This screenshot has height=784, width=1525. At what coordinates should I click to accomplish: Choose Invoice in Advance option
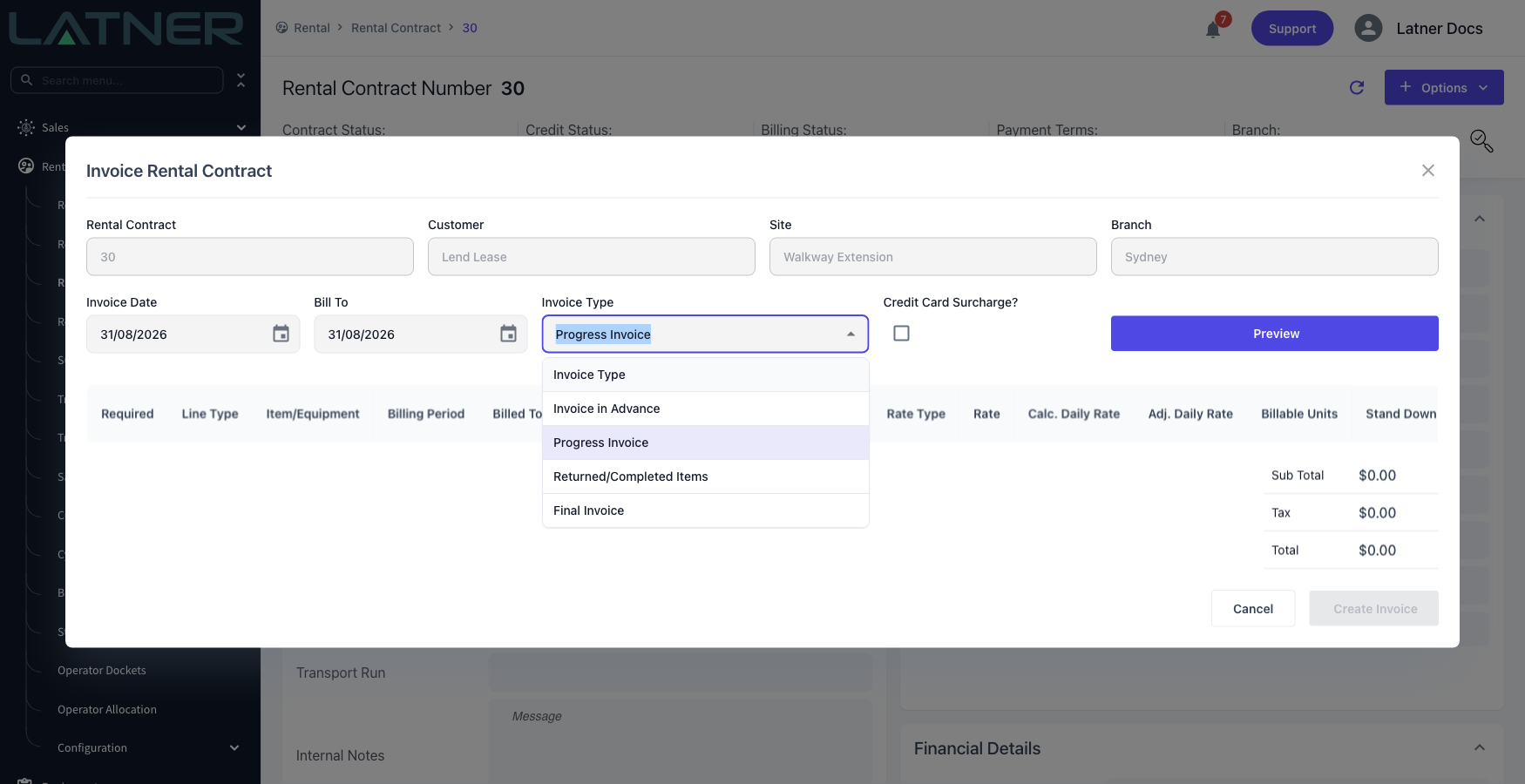(x=705, y=409)
